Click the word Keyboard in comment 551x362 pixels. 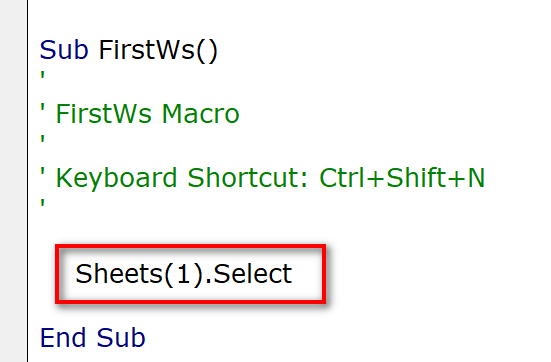click(x=116, y=178)
